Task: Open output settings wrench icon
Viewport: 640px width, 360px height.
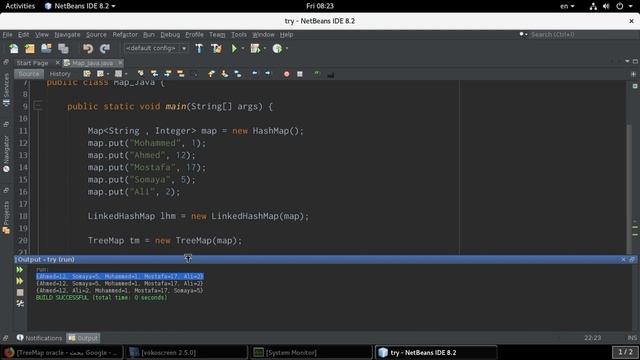Action: pos(20,303)
